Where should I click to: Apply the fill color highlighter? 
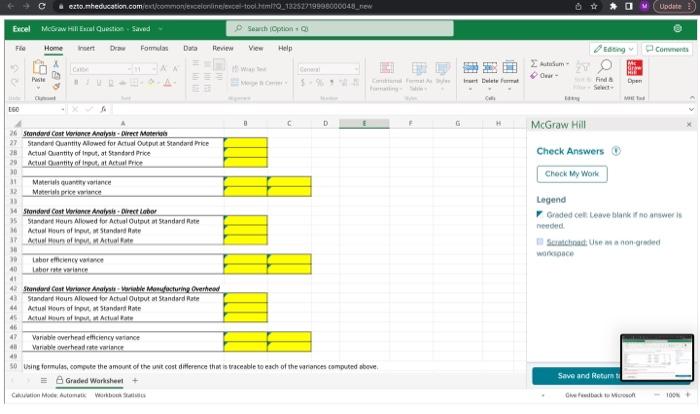(x=151, y=83)
